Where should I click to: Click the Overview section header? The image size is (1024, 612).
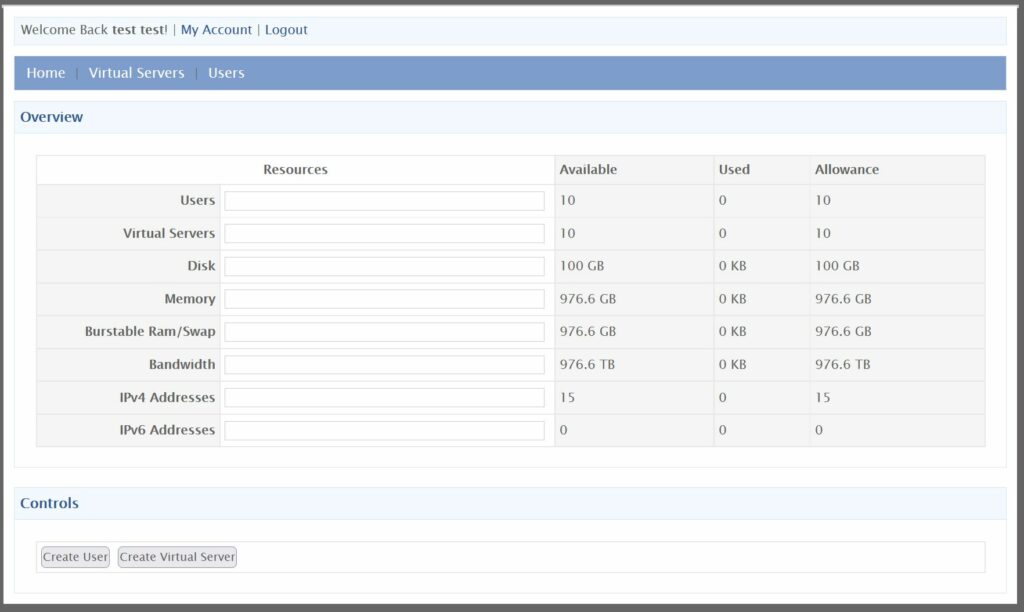(x=52, y=116)
